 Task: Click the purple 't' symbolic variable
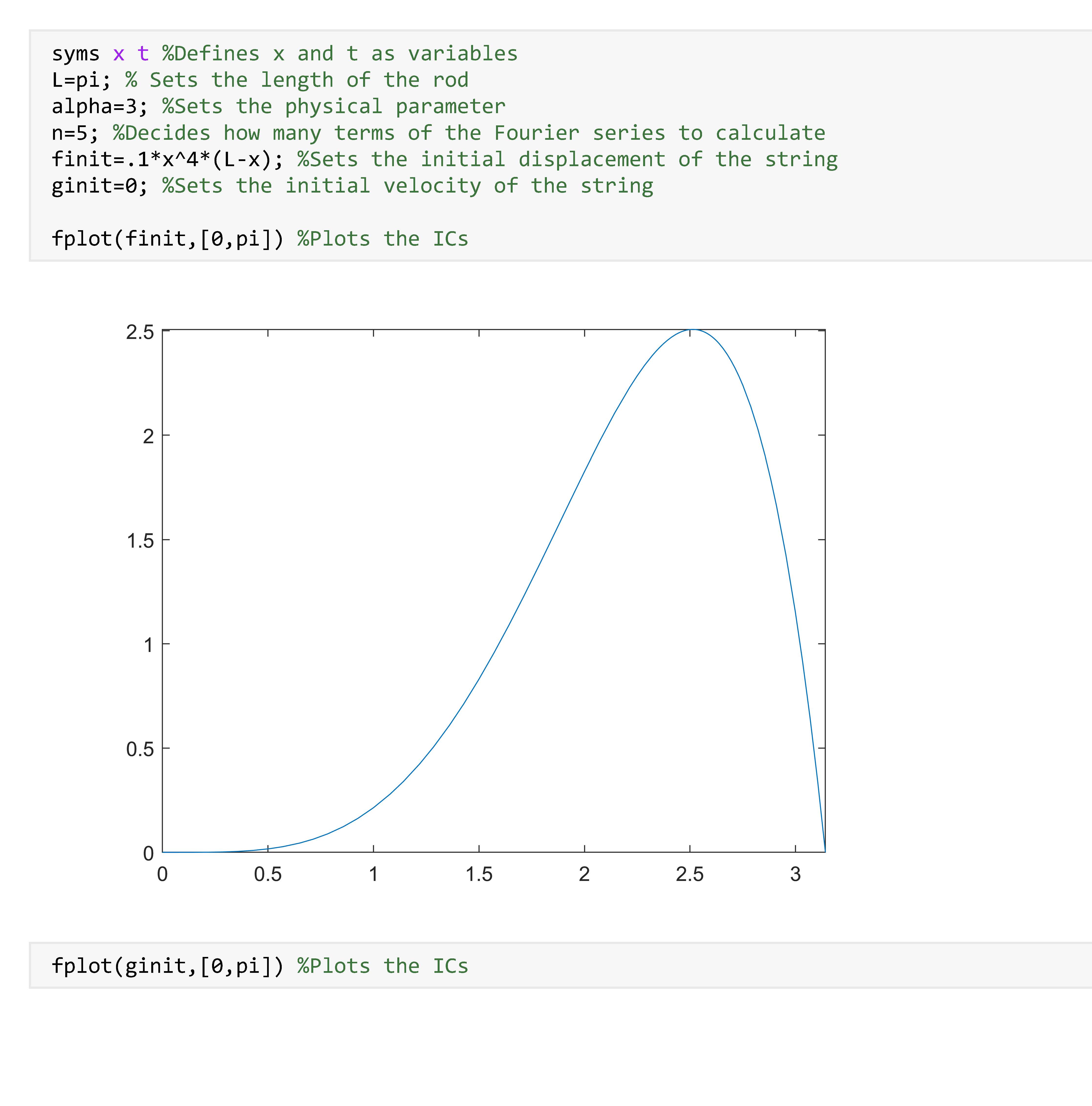point(143,54)
